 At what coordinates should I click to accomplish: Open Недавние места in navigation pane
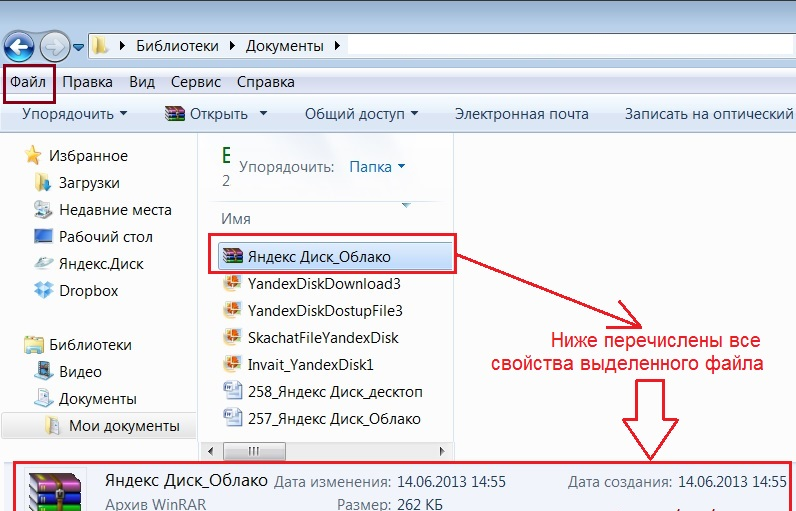[115, 210]
